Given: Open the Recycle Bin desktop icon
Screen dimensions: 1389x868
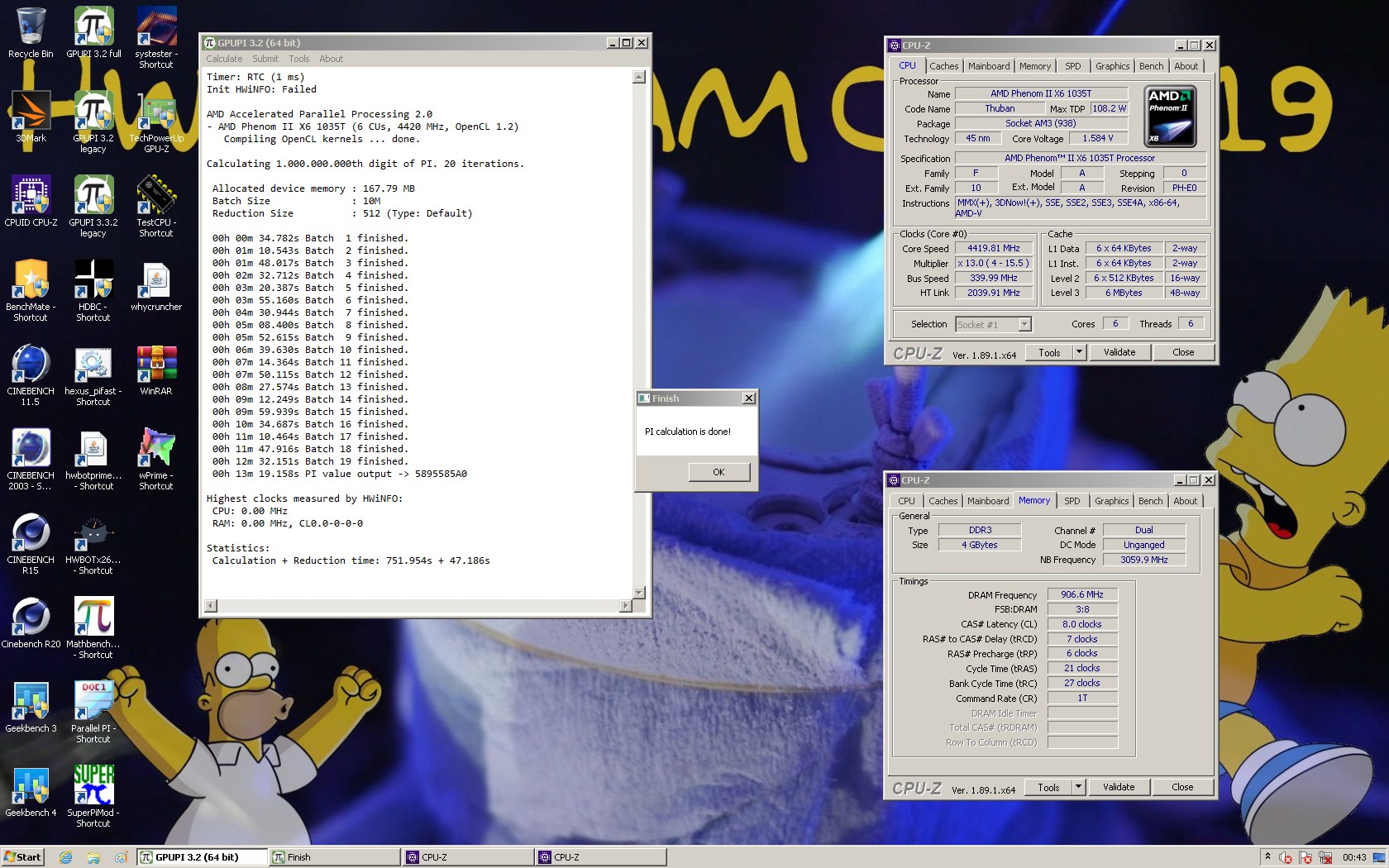Looking at the screenshot, I should point(31,33).
